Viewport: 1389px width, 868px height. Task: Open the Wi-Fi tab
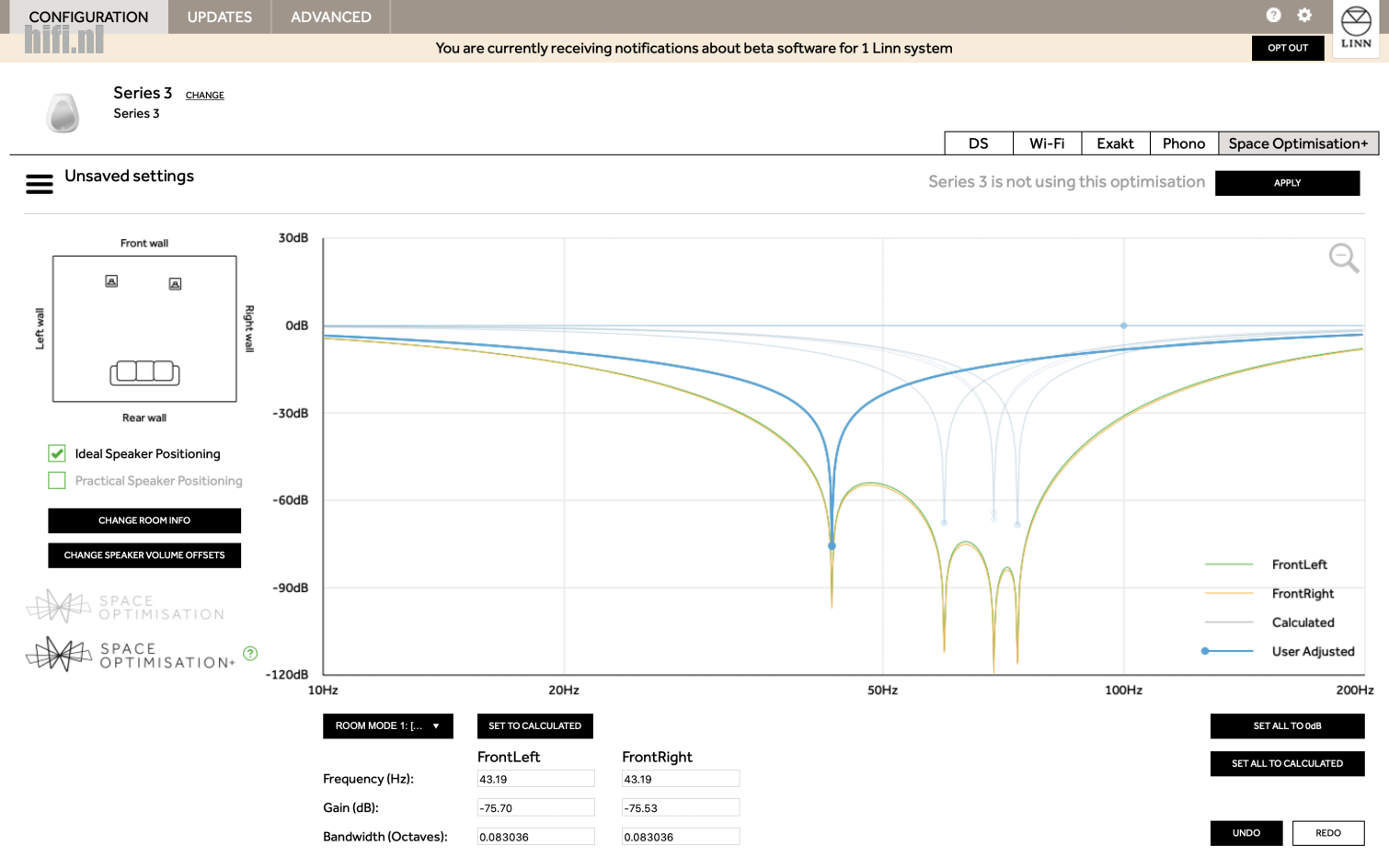[1047, 143]
